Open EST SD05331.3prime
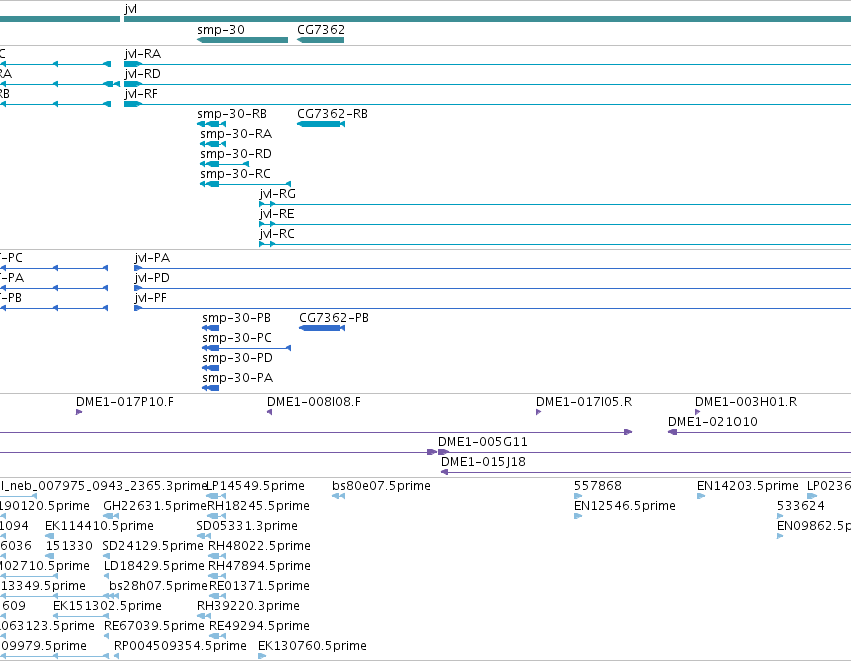This screenshot has width=851, height=661. [247, 526]
